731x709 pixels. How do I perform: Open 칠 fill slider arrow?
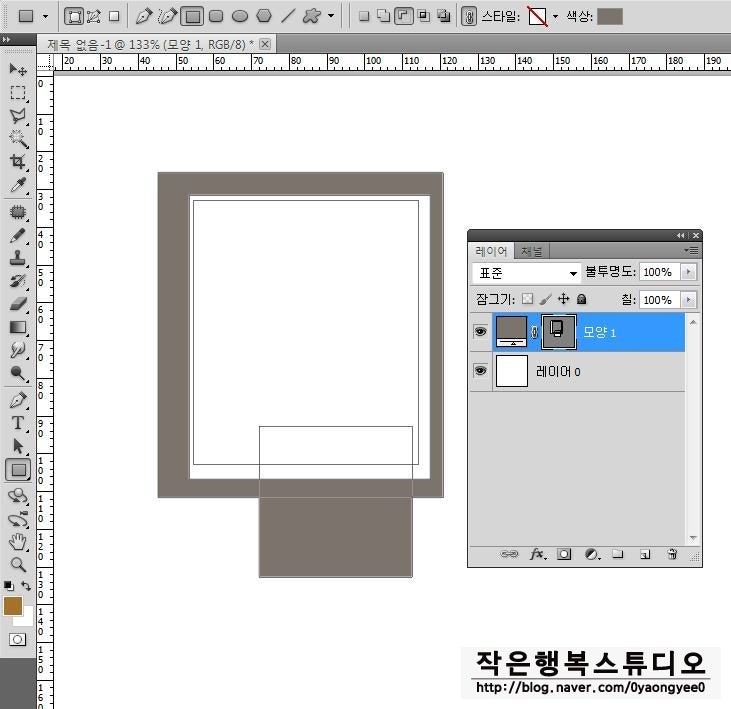point(689,300)
